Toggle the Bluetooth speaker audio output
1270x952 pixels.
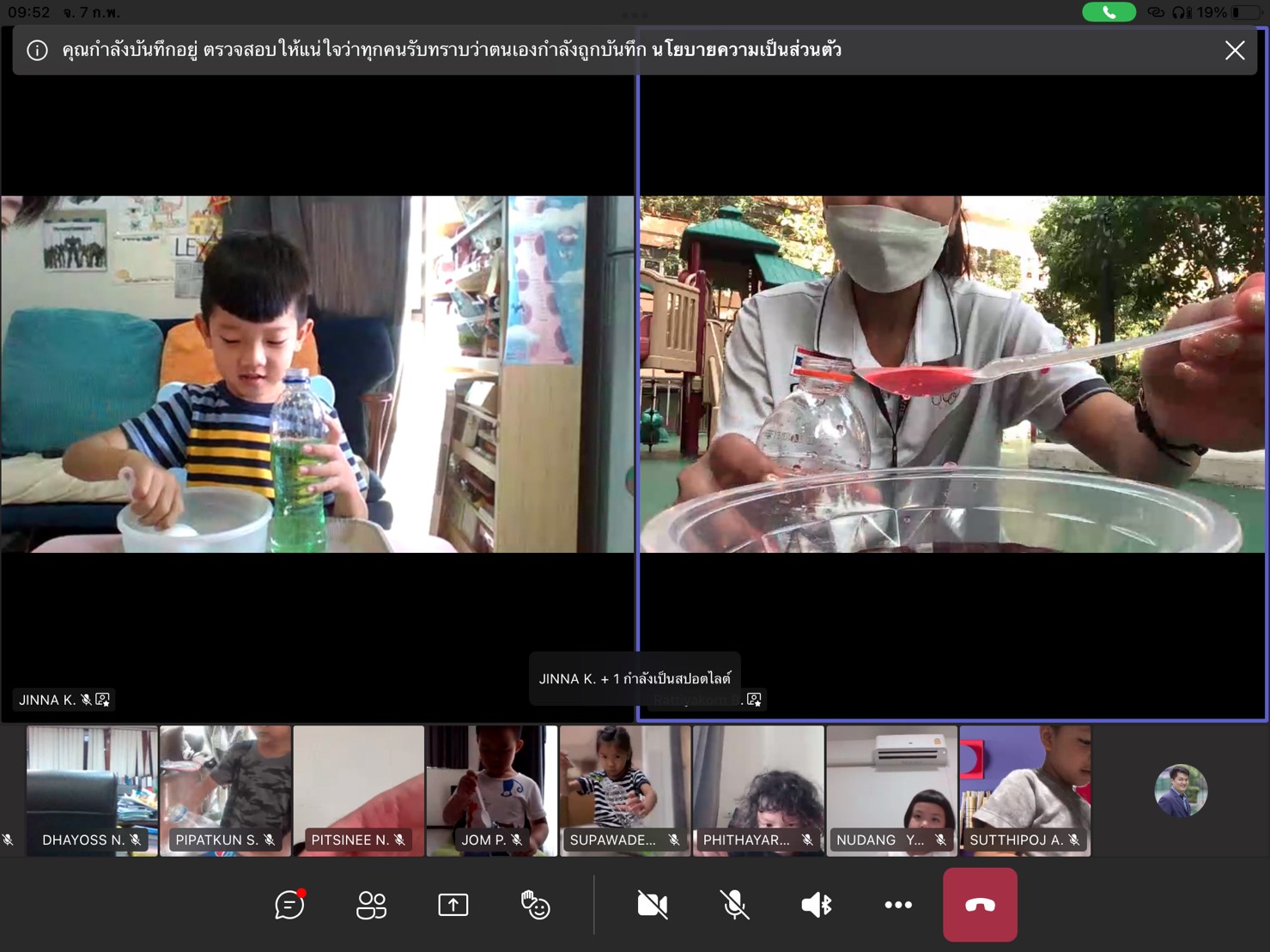coord(816,905)
